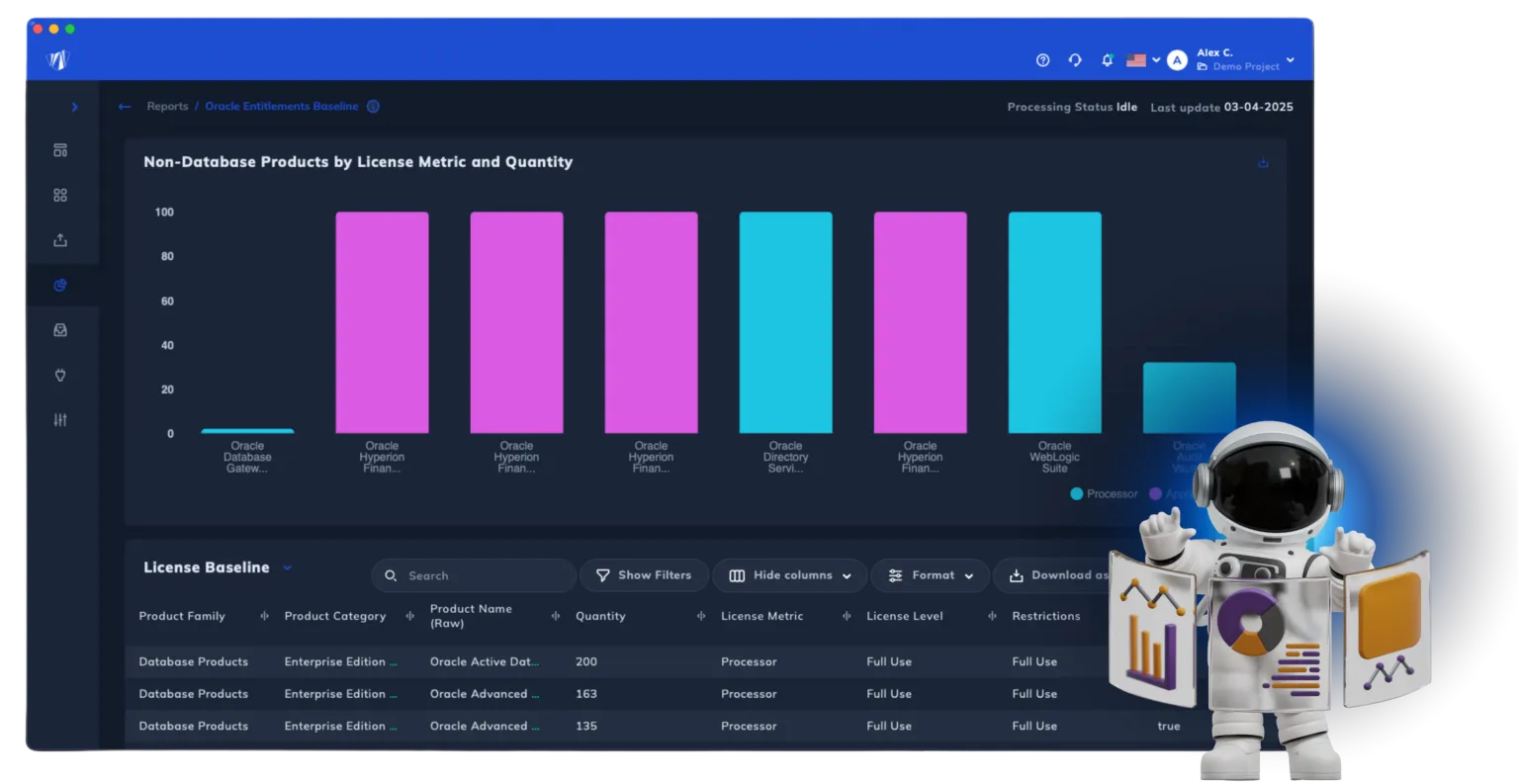Toggle sort on the Product Family column
Viewport: 1519px width, 784px height.
click(x=264, y=616)
